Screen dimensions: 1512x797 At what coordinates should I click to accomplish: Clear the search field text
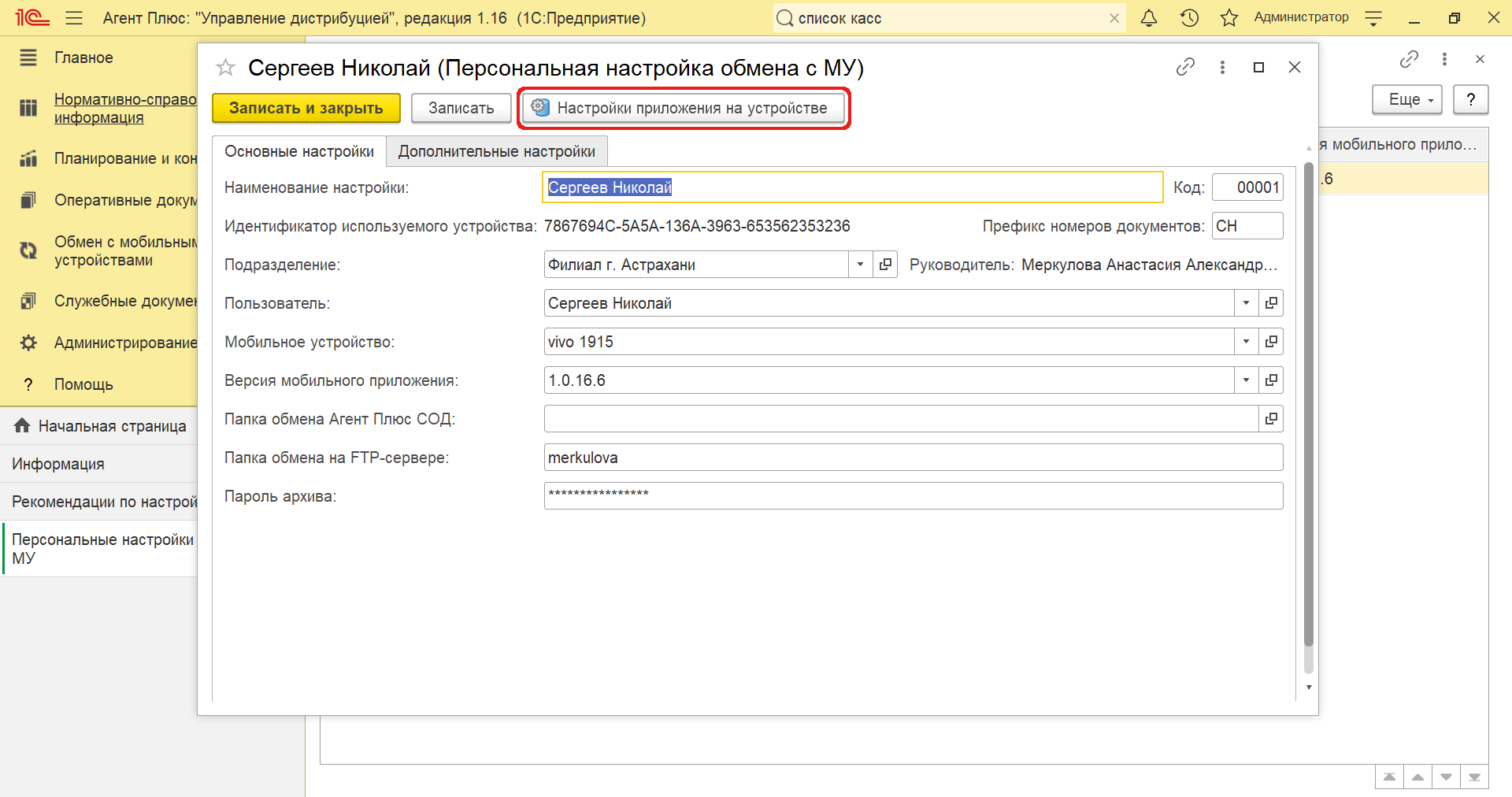[x=1114, y=18]
